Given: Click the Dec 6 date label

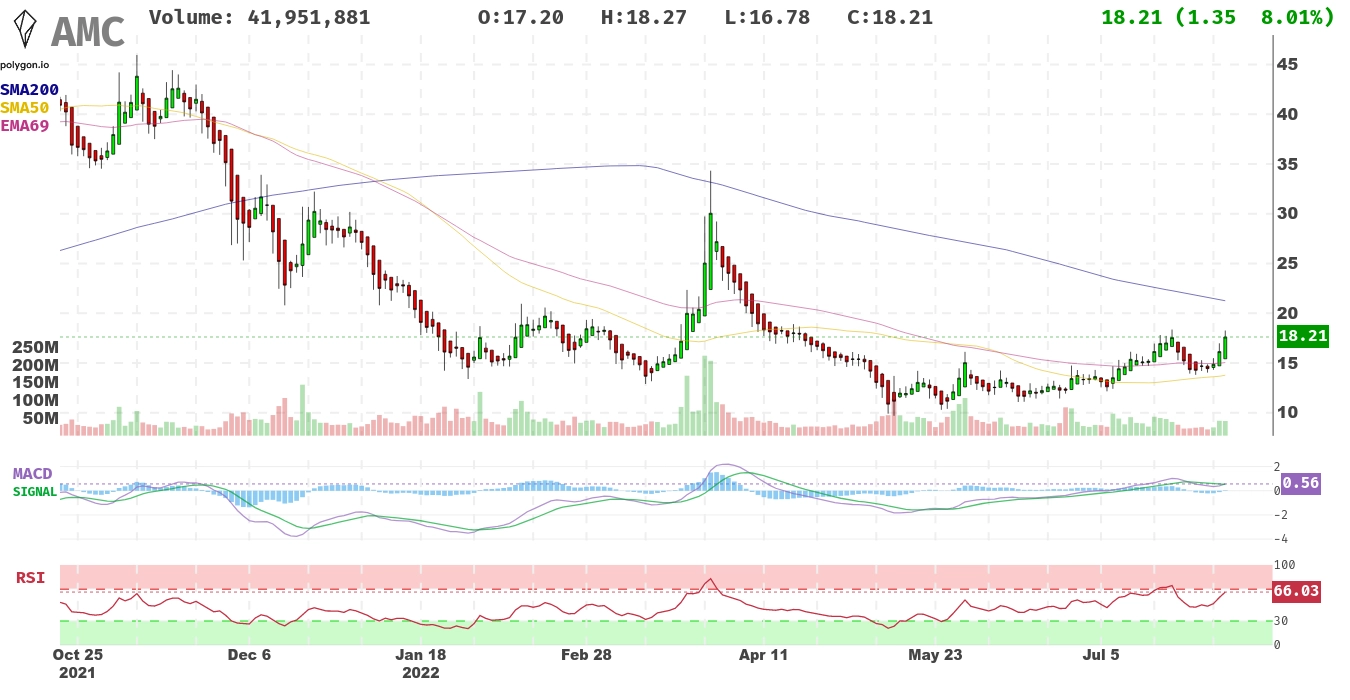Looking at the screenshot, I should click(249, 656).
